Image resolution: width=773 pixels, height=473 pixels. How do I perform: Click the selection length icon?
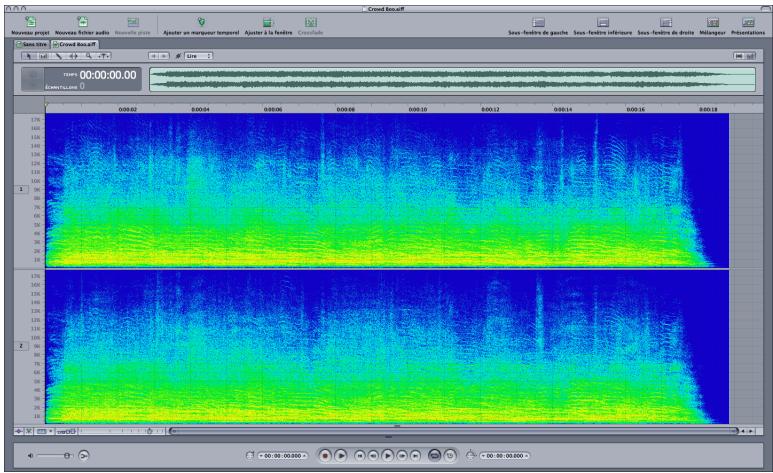click(x=470, y=455)
